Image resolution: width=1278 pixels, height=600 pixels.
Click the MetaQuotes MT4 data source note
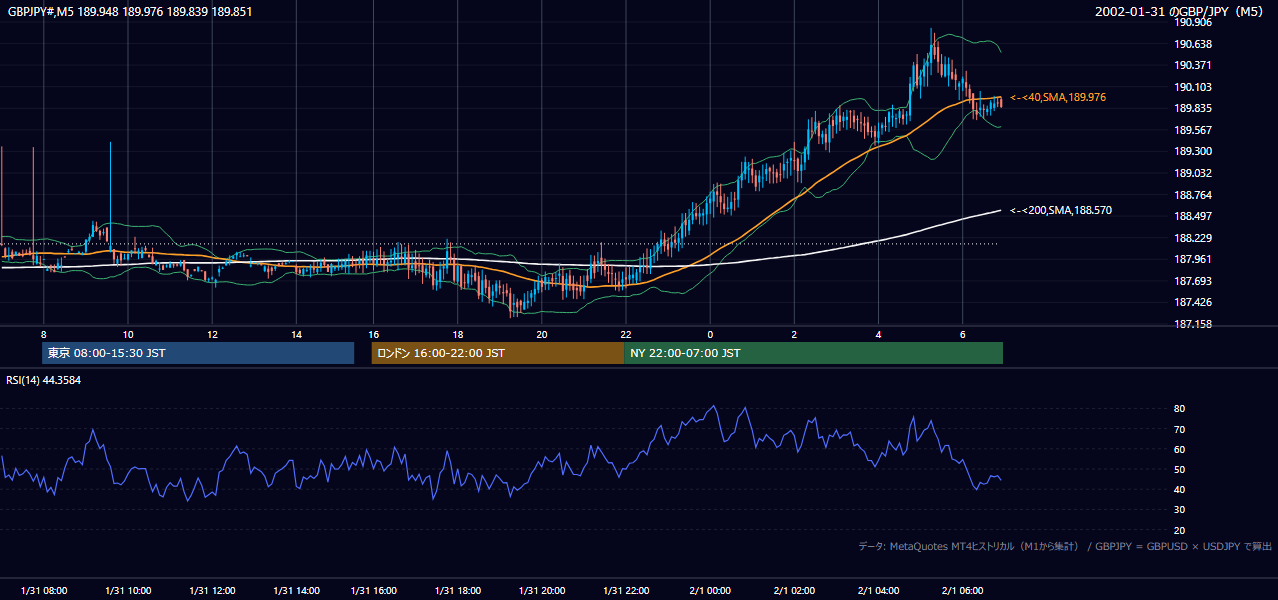click(1065, 546)
